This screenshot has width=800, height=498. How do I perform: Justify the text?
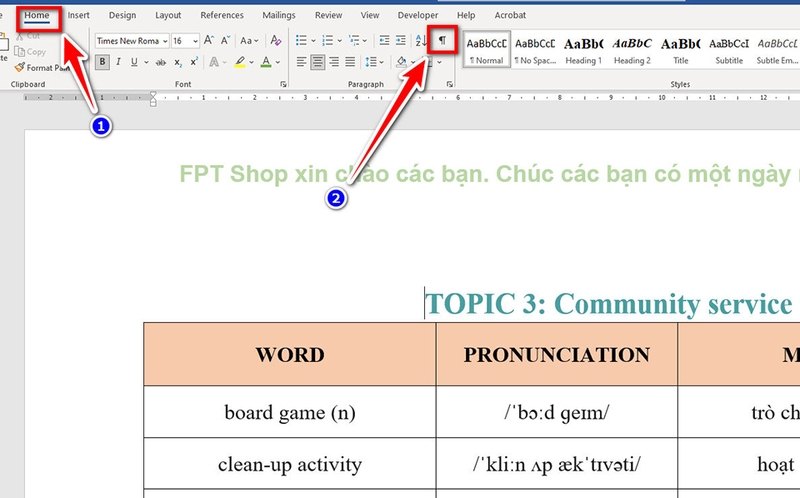[350, 62]
